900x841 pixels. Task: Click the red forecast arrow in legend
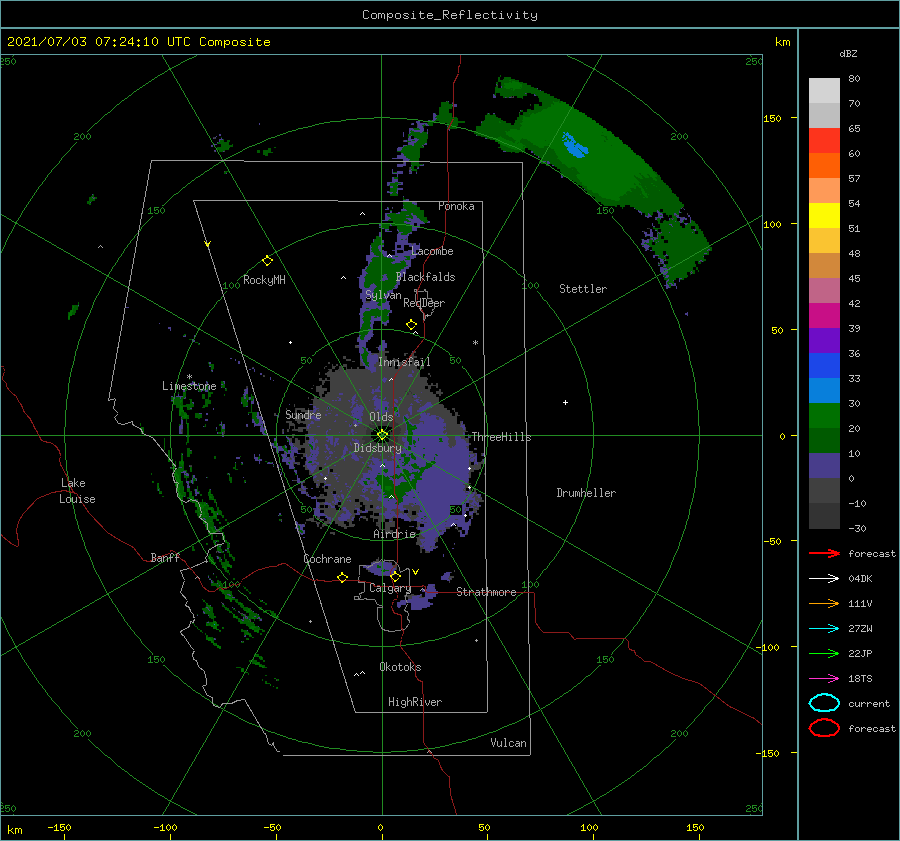click(x=824, y=553)
